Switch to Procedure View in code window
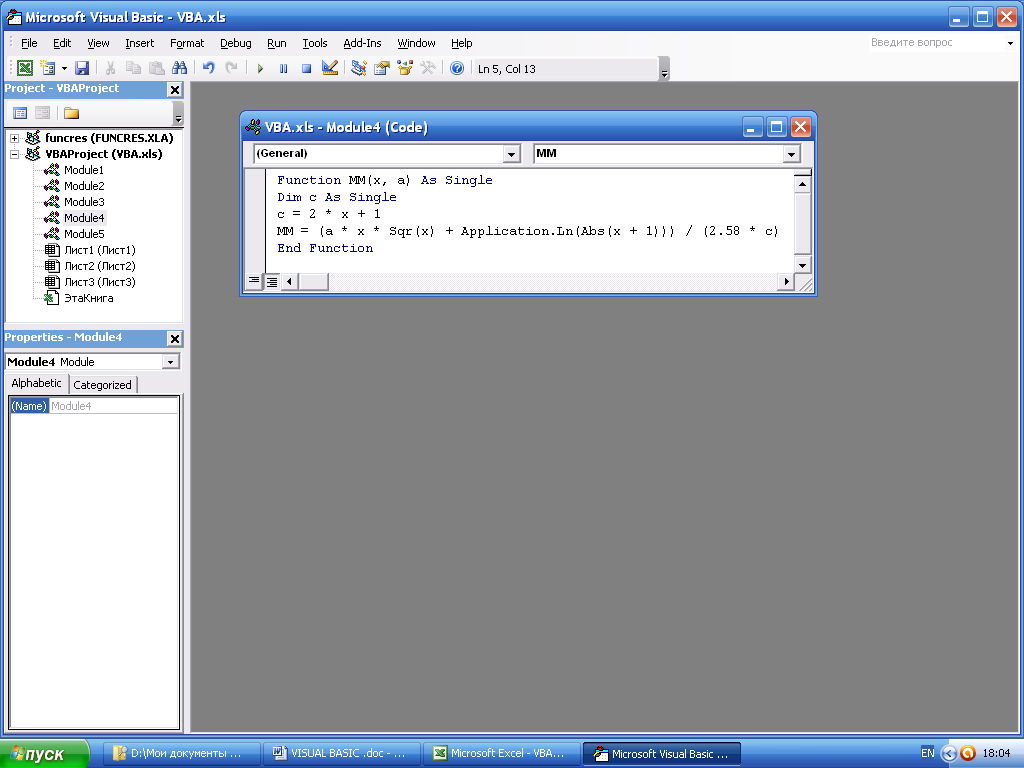 click(x=254, y=281)
